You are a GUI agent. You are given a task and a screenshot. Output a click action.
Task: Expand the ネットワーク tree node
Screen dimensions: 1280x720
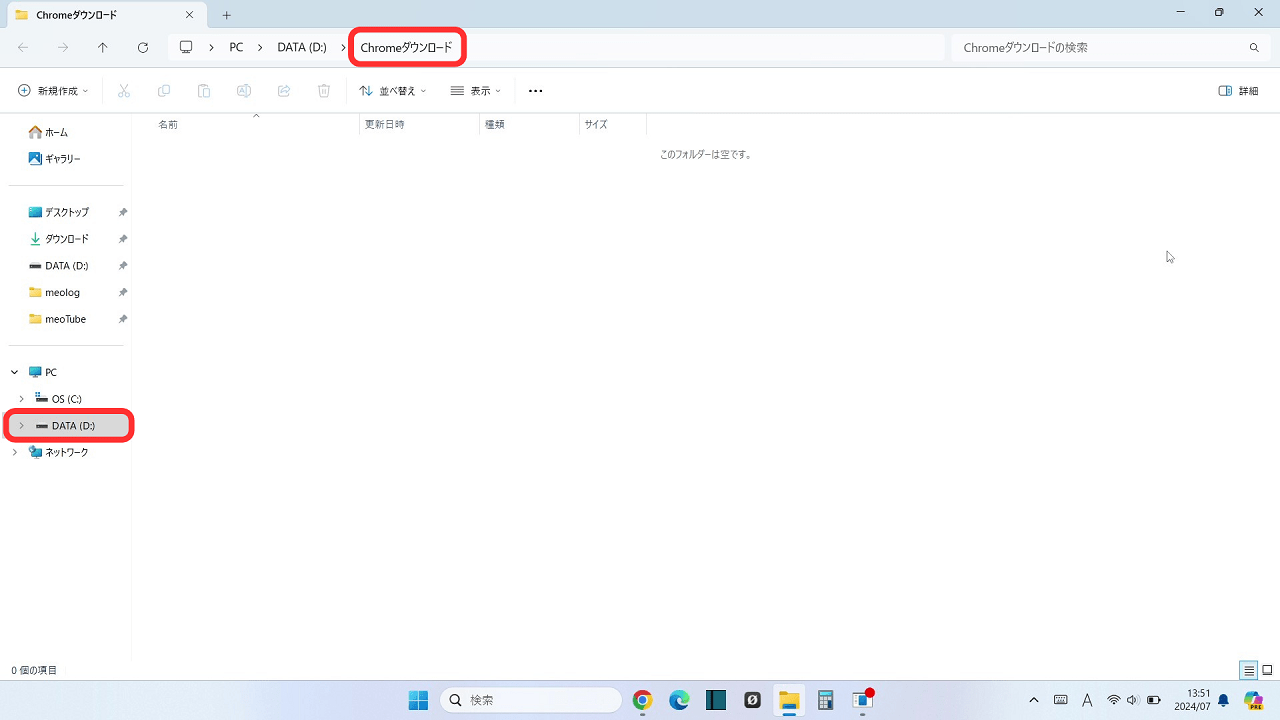point(15,452)
